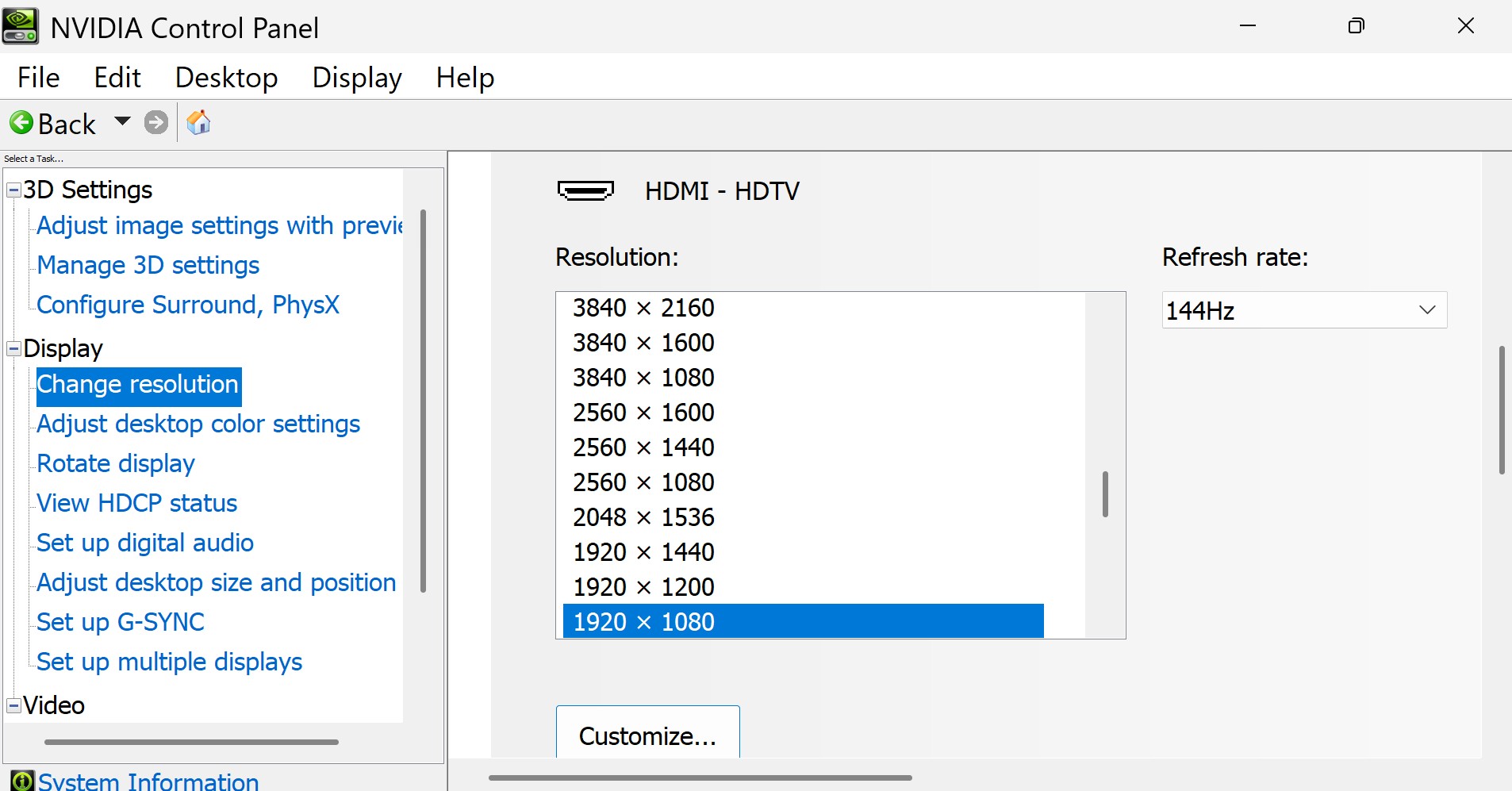Open Adjust image settings with preview

220,226
